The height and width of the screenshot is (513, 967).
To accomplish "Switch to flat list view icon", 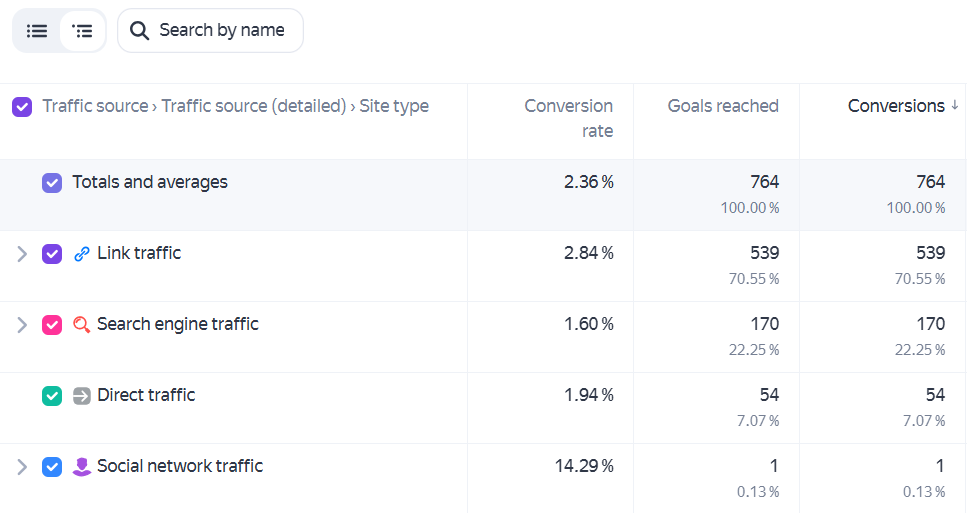I will tap(37, 31).
